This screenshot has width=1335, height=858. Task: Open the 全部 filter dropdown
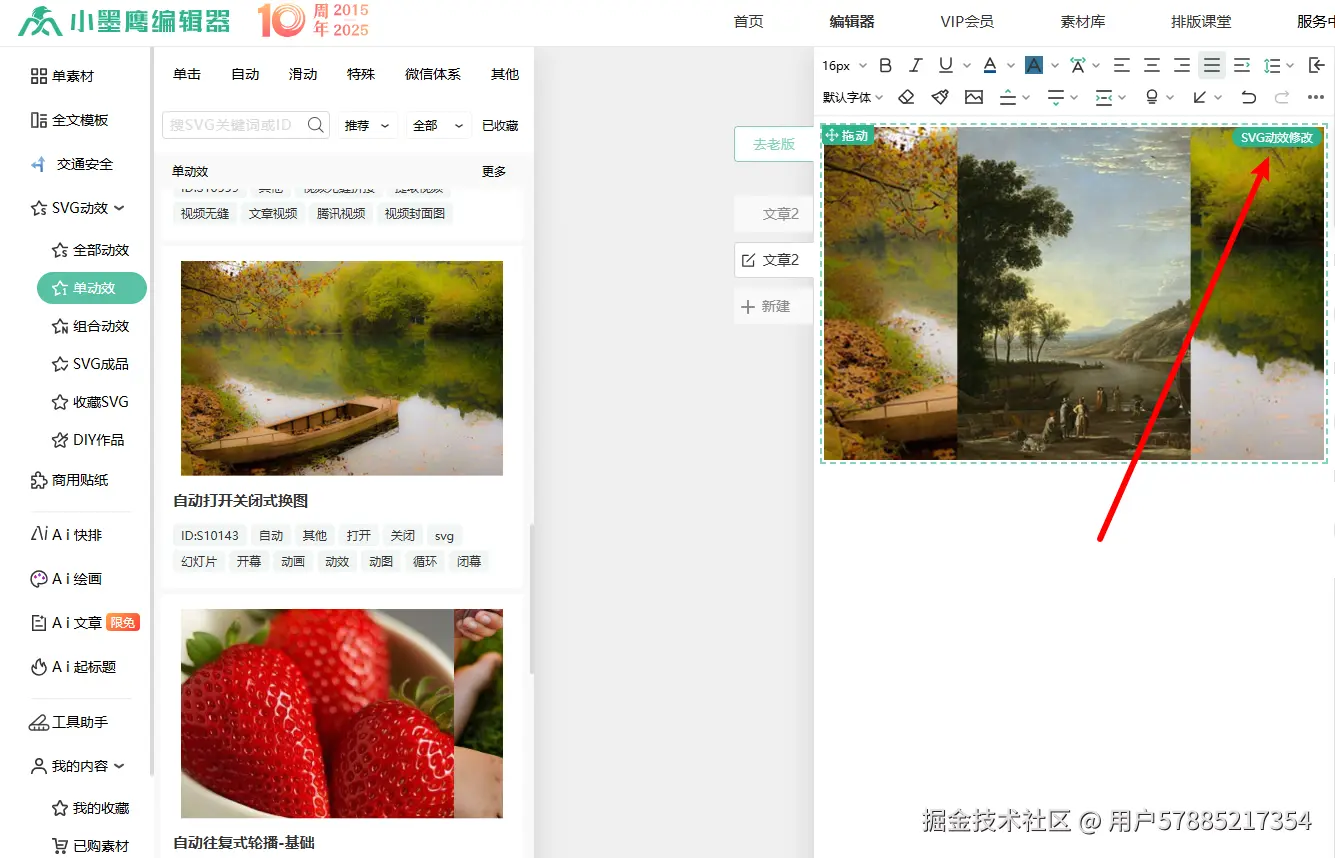tap(439, 125)
